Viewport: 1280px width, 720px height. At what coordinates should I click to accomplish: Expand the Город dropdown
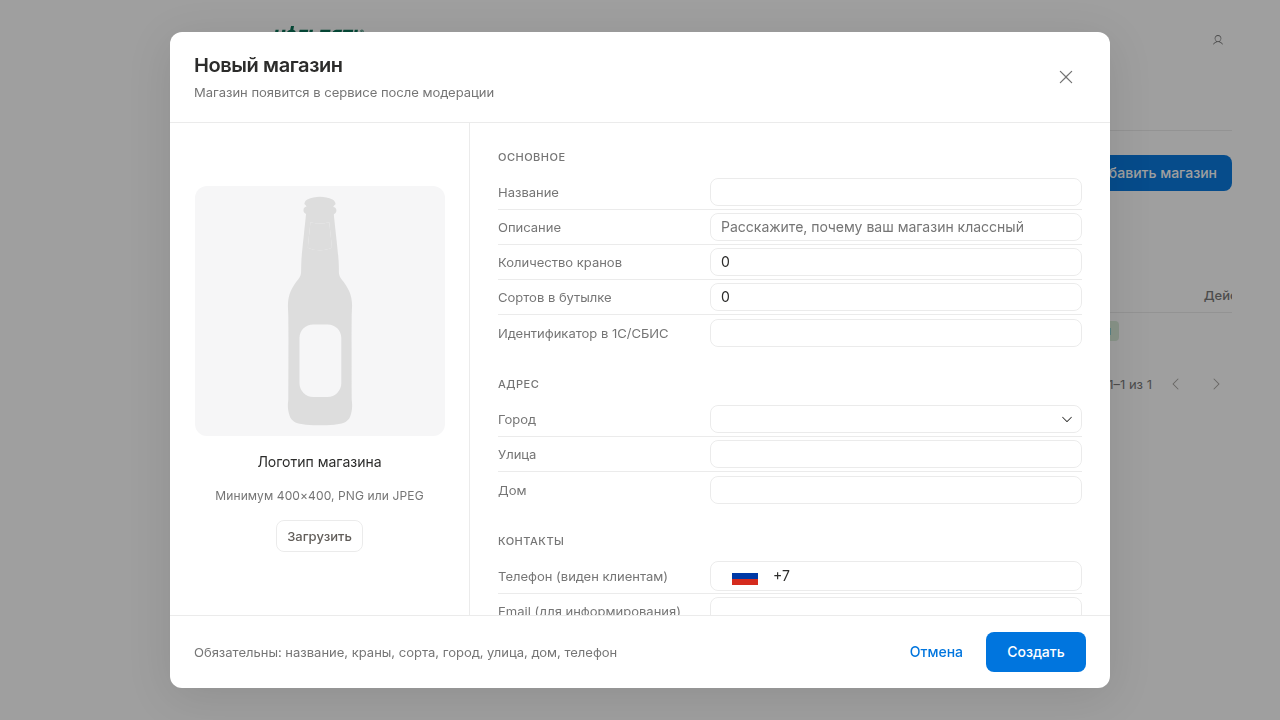(x=896, y=419)
